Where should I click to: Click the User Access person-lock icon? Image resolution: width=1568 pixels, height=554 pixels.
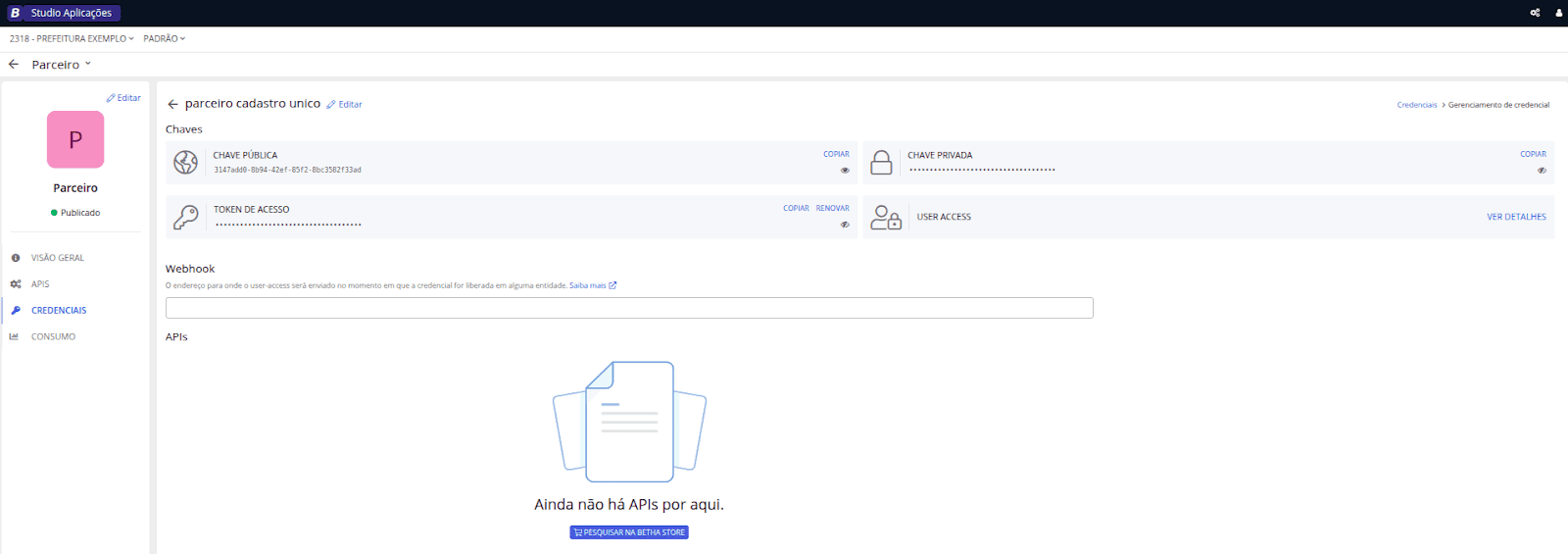(x=886, y=217)
